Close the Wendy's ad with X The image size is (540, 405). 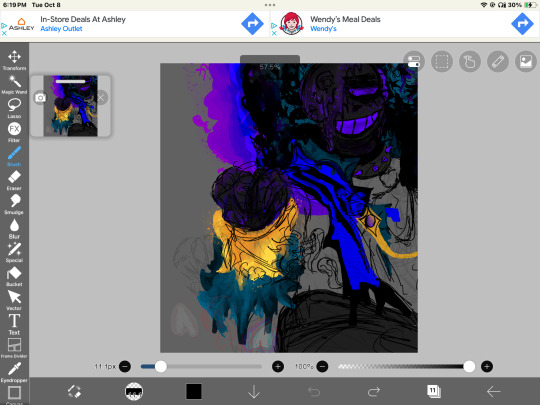274,33
